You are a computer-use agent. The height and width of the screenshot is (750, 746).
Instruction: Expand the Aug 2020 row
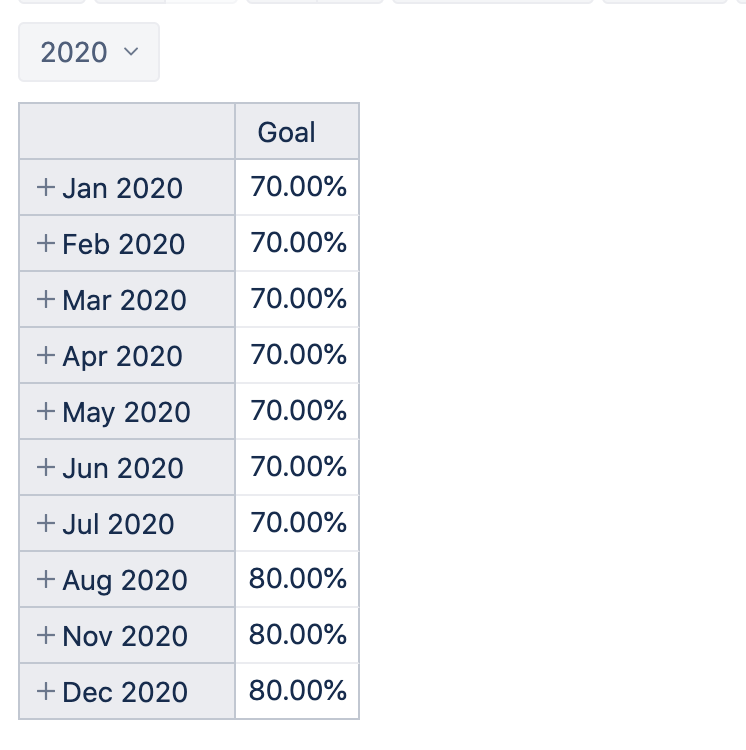click(x=46, y=579)
